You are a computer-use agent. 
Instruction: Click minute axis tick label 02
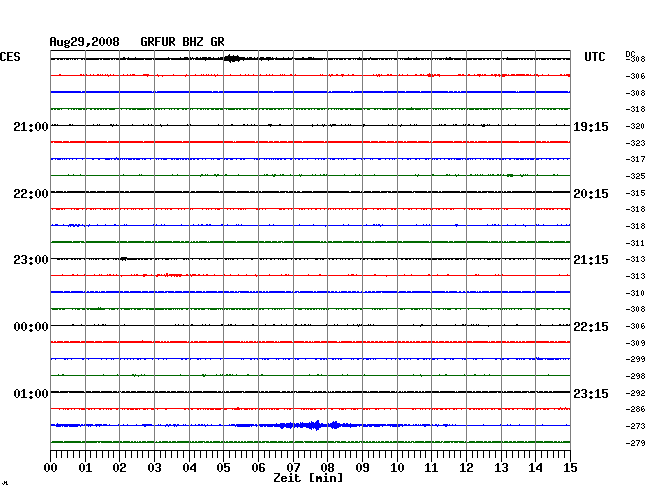119,467
